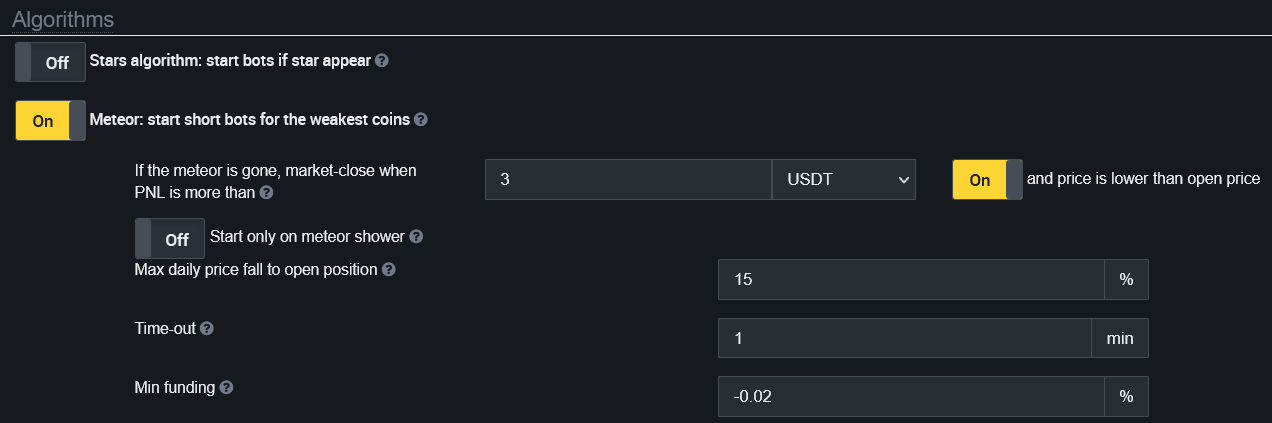The image size is (1272, 423).
Task: Open help icon for Stars algorithm
Action: (381, 61)
